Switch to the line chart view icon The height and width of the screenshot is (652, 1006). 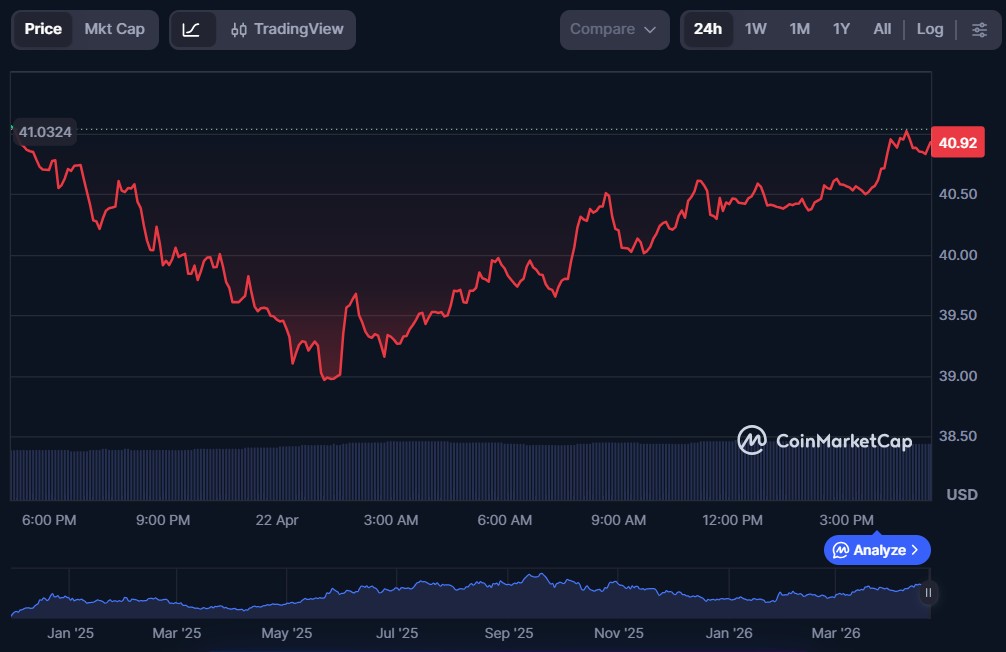coord(192,29)
